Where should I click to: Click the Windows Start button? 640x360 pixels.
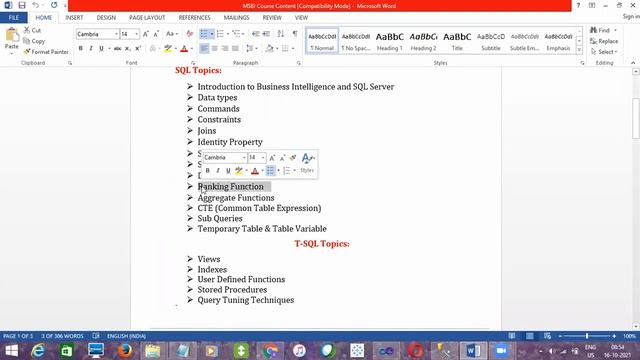[x=11, y=351]
